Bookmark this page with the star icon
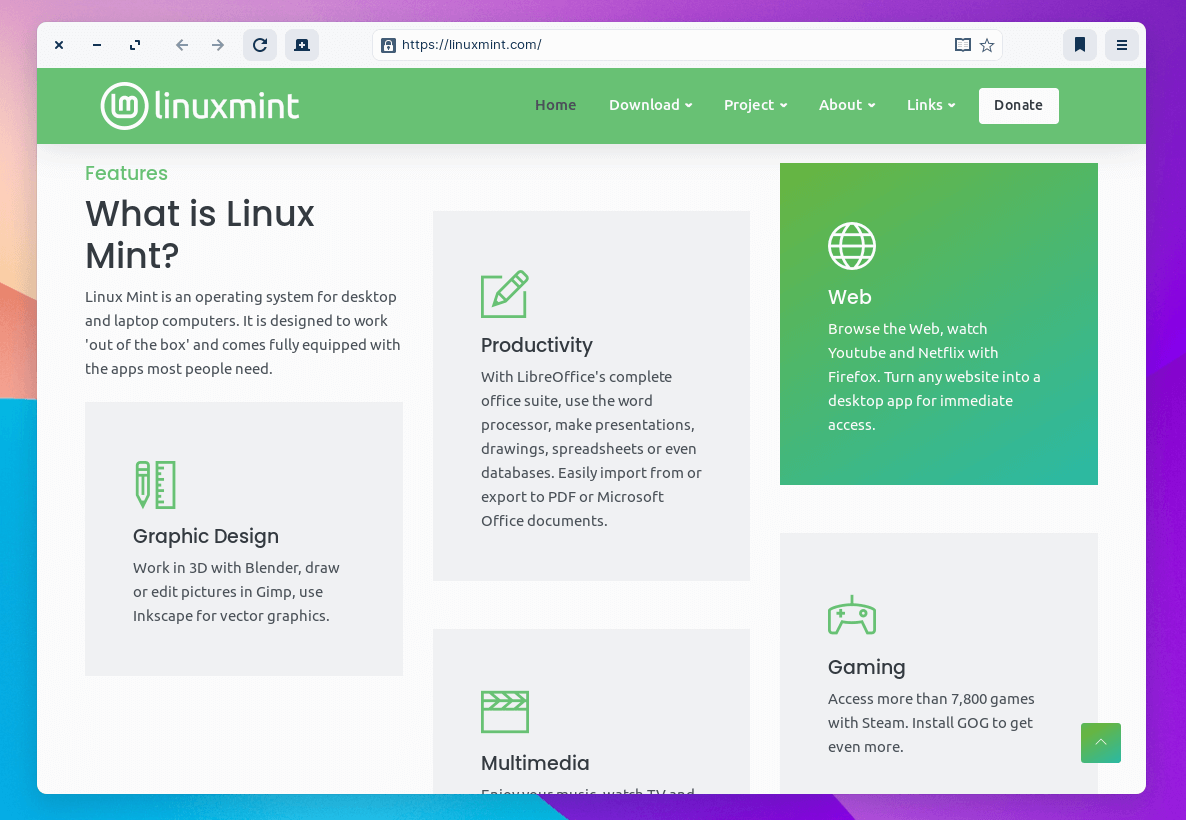This screenshot has width=1186, height=820. click(987, 45)
